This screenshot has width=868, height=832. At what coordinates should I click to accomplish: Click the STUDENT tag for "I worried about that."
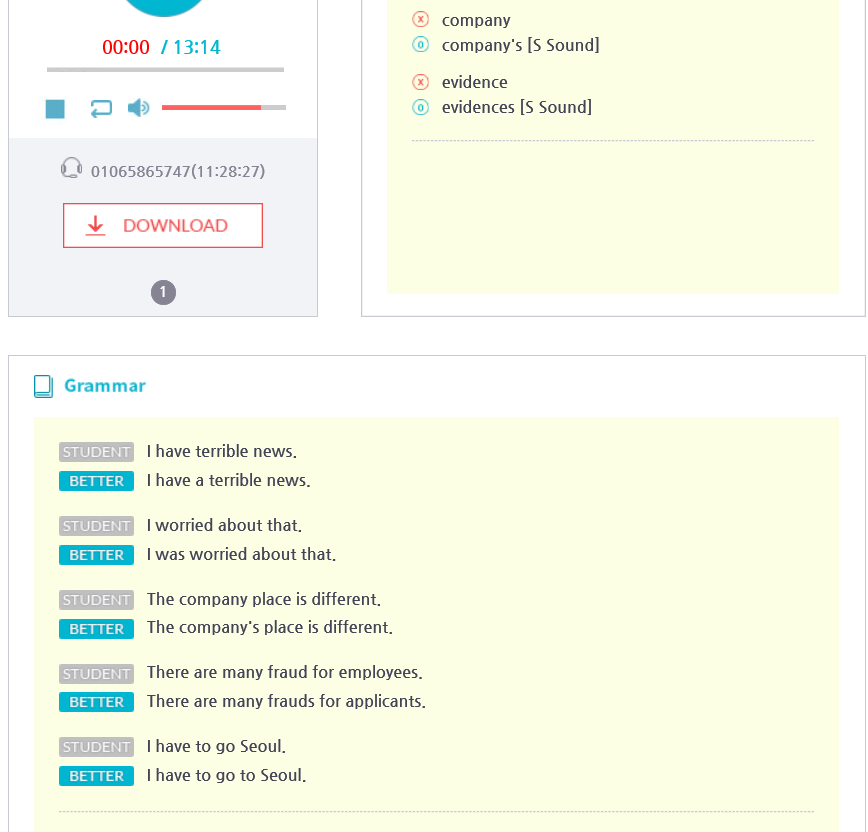(96, 526)
